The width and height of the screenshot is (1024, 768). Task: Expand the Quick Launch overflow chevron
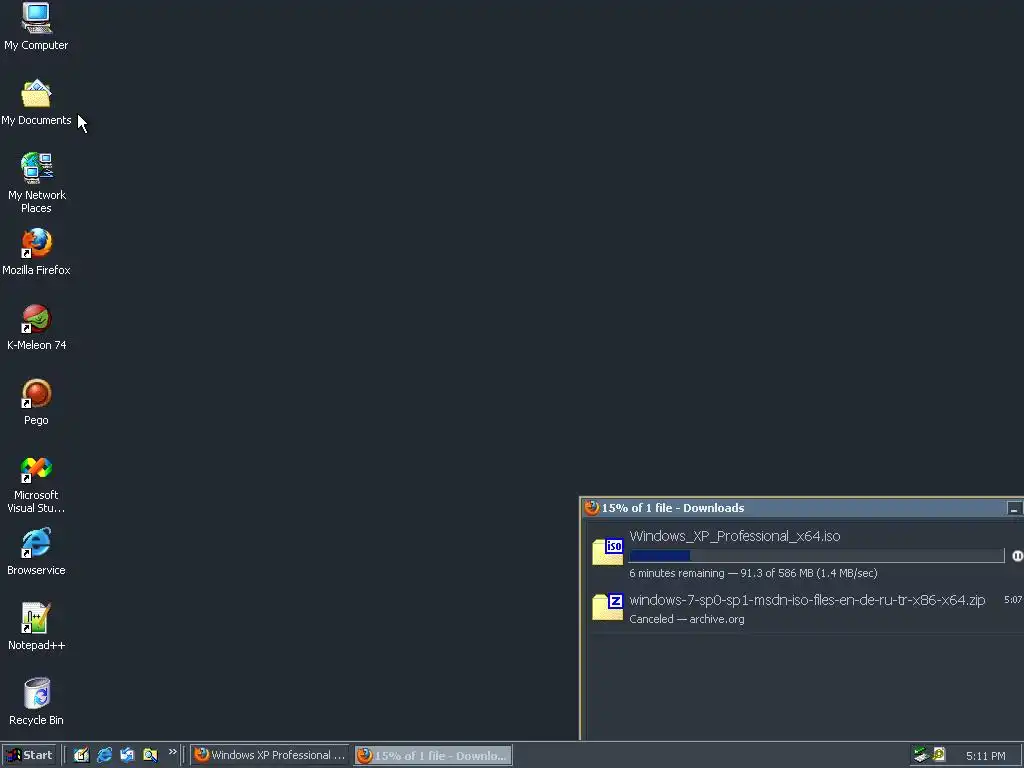click(172, 752)
